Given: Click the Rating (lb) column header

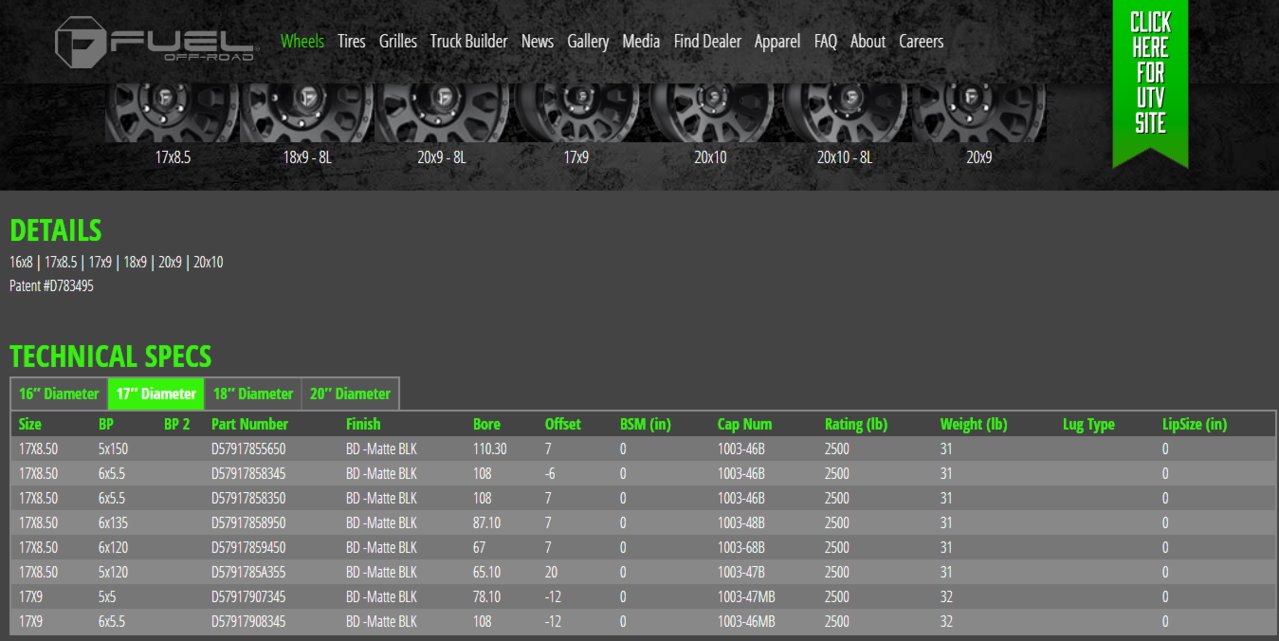Looking at the screenshot, I should click(x=857, y=424).
